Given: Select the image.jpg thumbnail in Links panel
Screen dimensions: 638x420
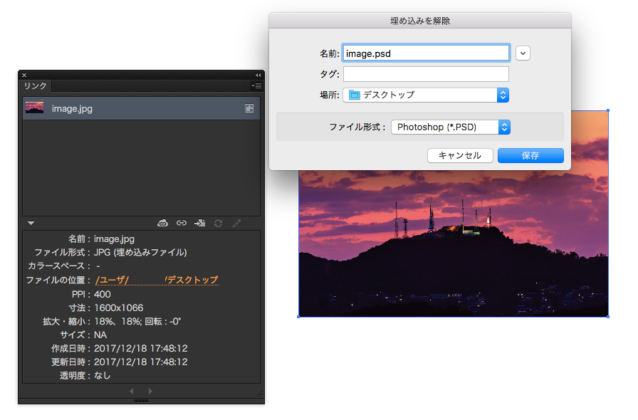Looking at the screenshot, I should click(x=34, y=108).
